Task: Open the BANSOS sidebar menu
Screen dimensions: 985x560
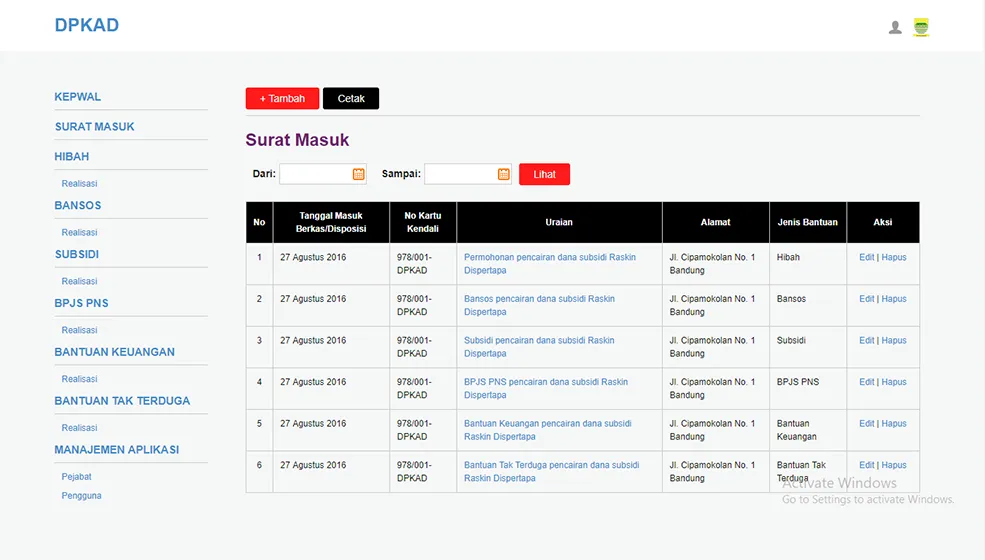Action: click(x=78, y=206)
